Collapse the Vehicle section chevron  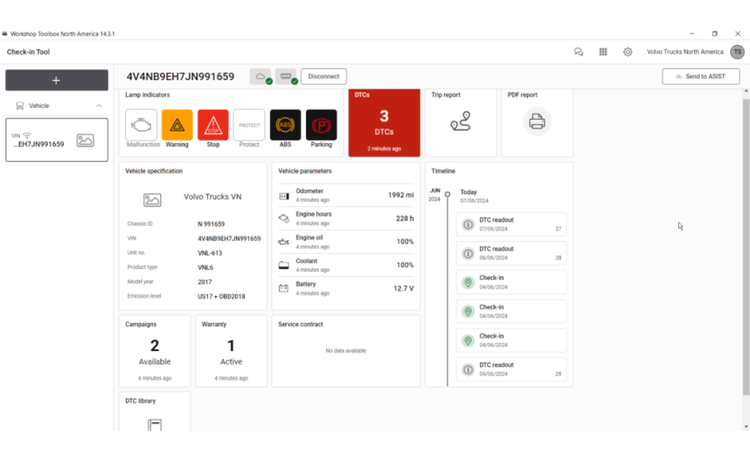[99, 105]
